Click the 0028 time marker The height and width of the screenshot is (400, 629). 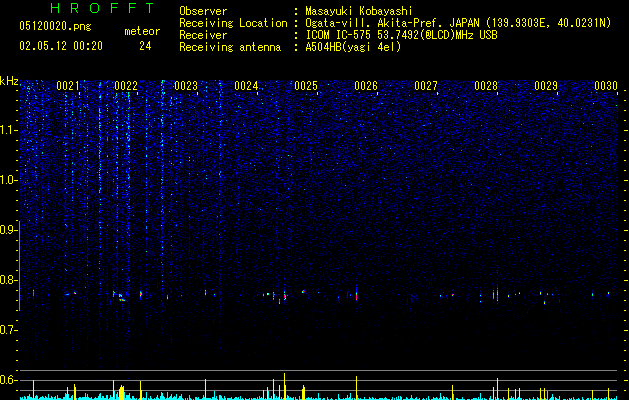(486, 86)
